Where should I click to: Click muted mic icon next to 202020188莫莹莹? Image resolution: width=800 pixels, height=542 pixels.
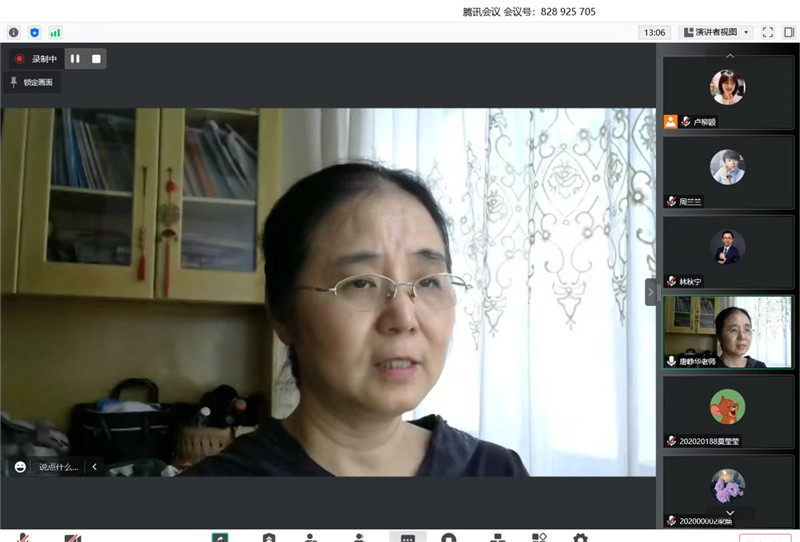click(671, 440)
